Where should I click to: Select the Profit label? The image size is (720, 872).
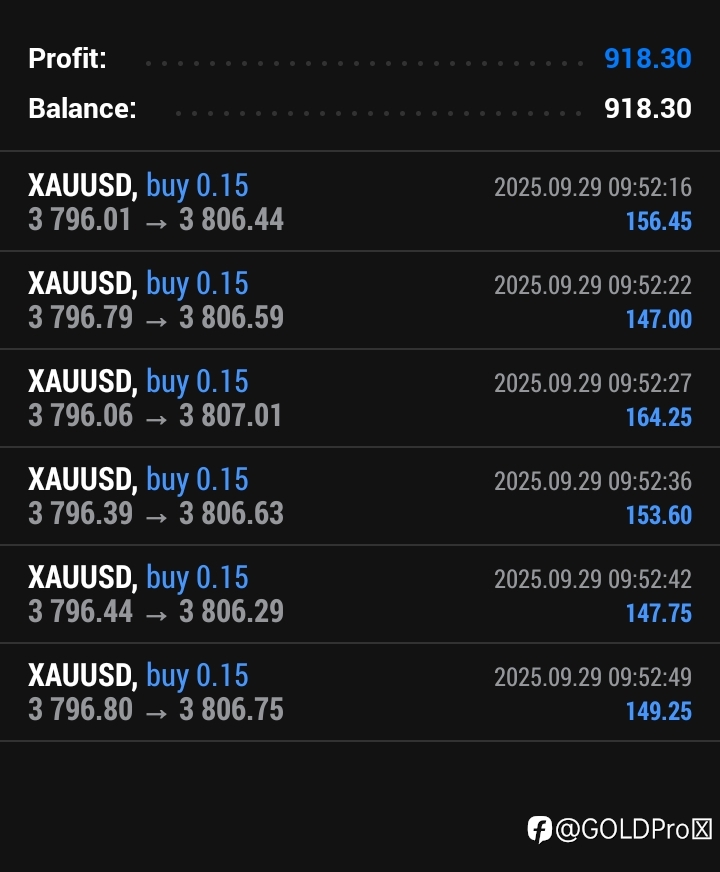click(x=67, y=58)
